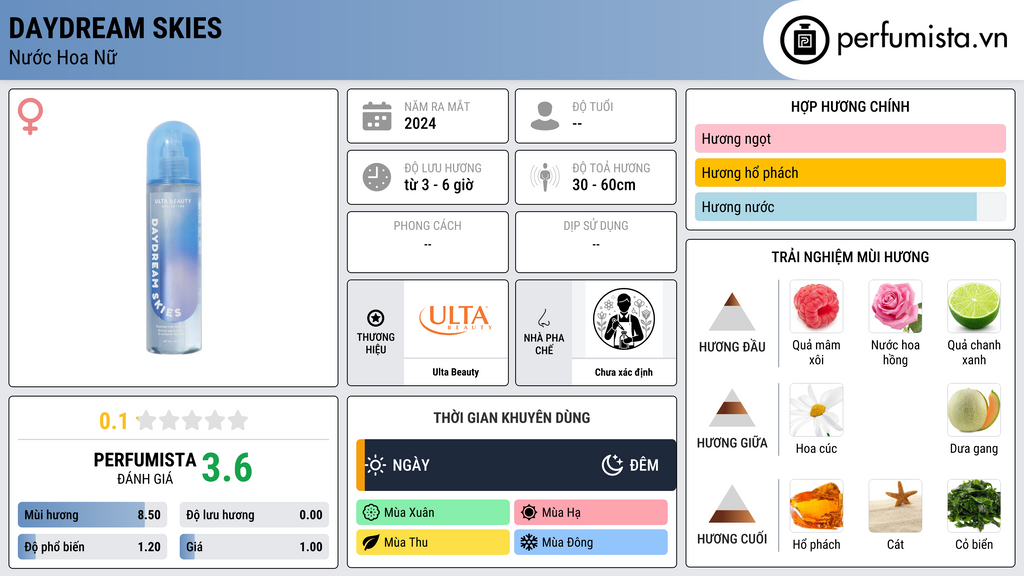Click the Chưa xác định perfumer label

624,372
